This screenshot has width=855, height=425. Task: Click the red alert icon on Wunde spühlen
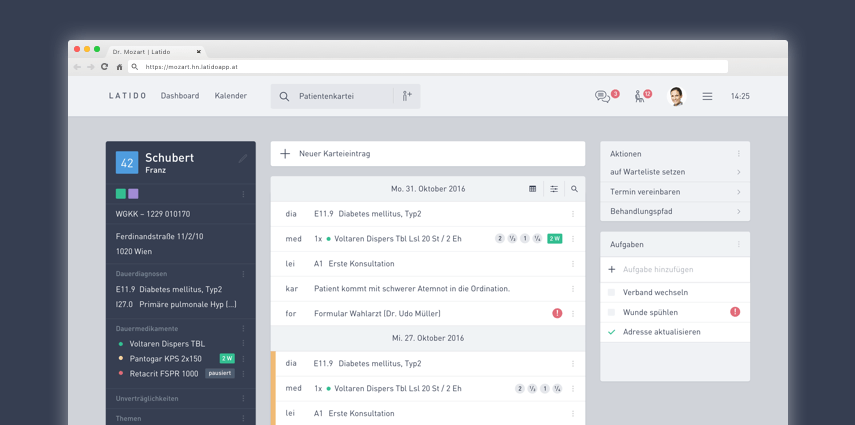tap(735, 312)
